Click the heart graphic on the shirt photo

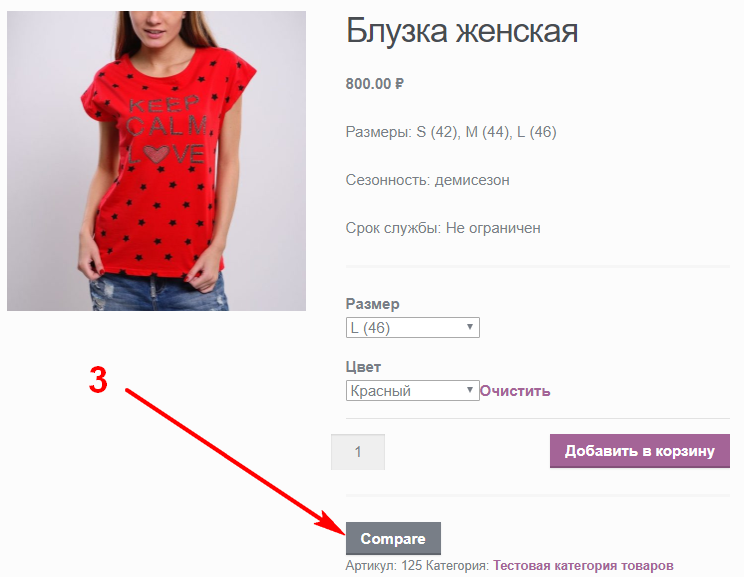click(x=156, y=154)
